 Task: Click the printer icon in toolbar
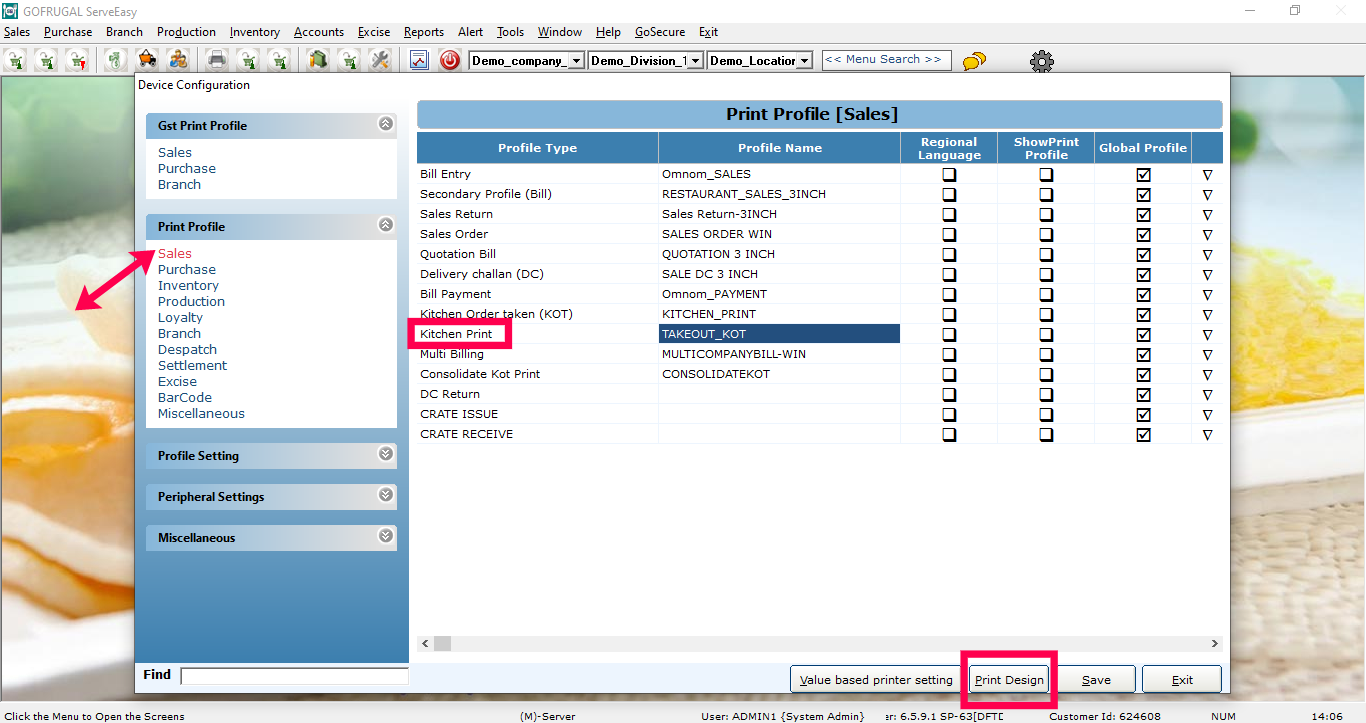pos(217,61)
